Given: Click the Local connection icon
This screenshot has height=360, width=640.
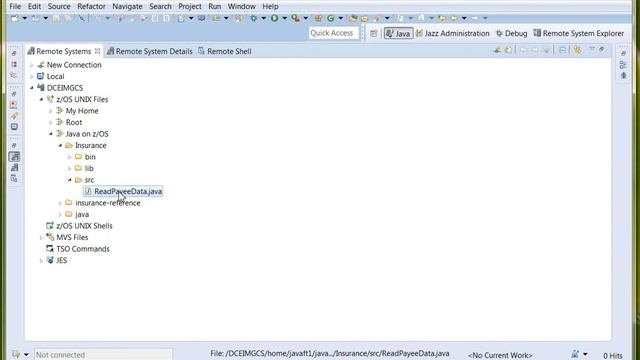Looking at the screenshot, I should point(40,76).
